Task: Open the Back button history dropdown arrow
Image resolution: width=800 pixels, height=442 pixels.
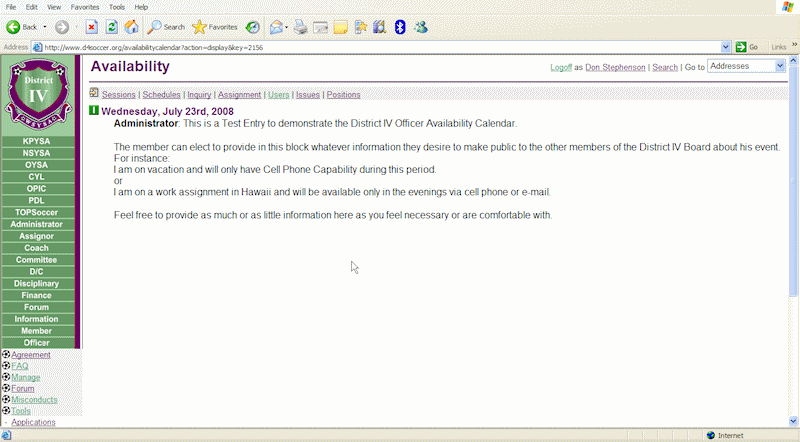Action: click(x=44, y=27)
